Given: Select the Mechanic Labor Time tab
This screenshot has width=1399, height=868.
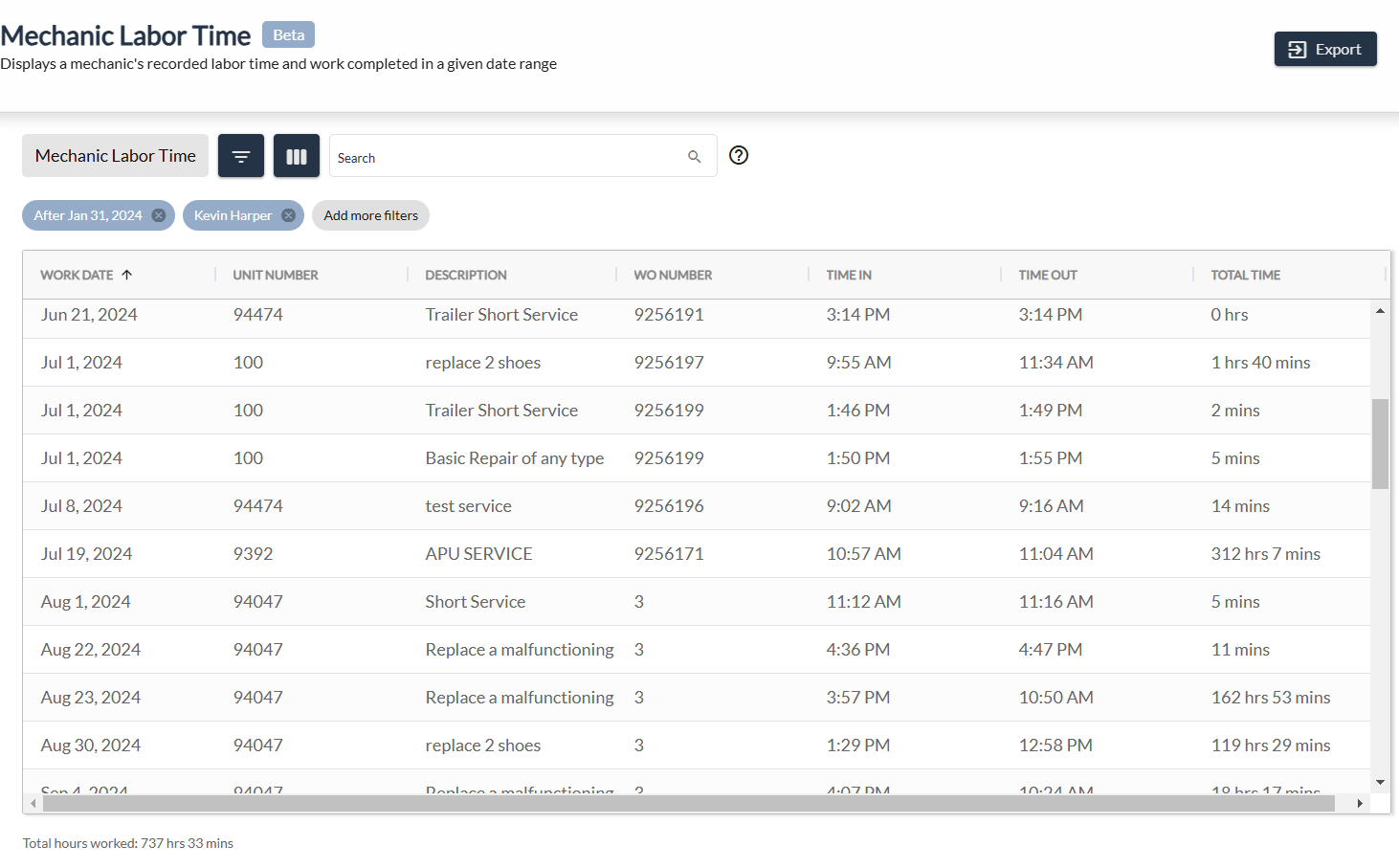Looking at the screenshot, I should (x=115, y=155).
